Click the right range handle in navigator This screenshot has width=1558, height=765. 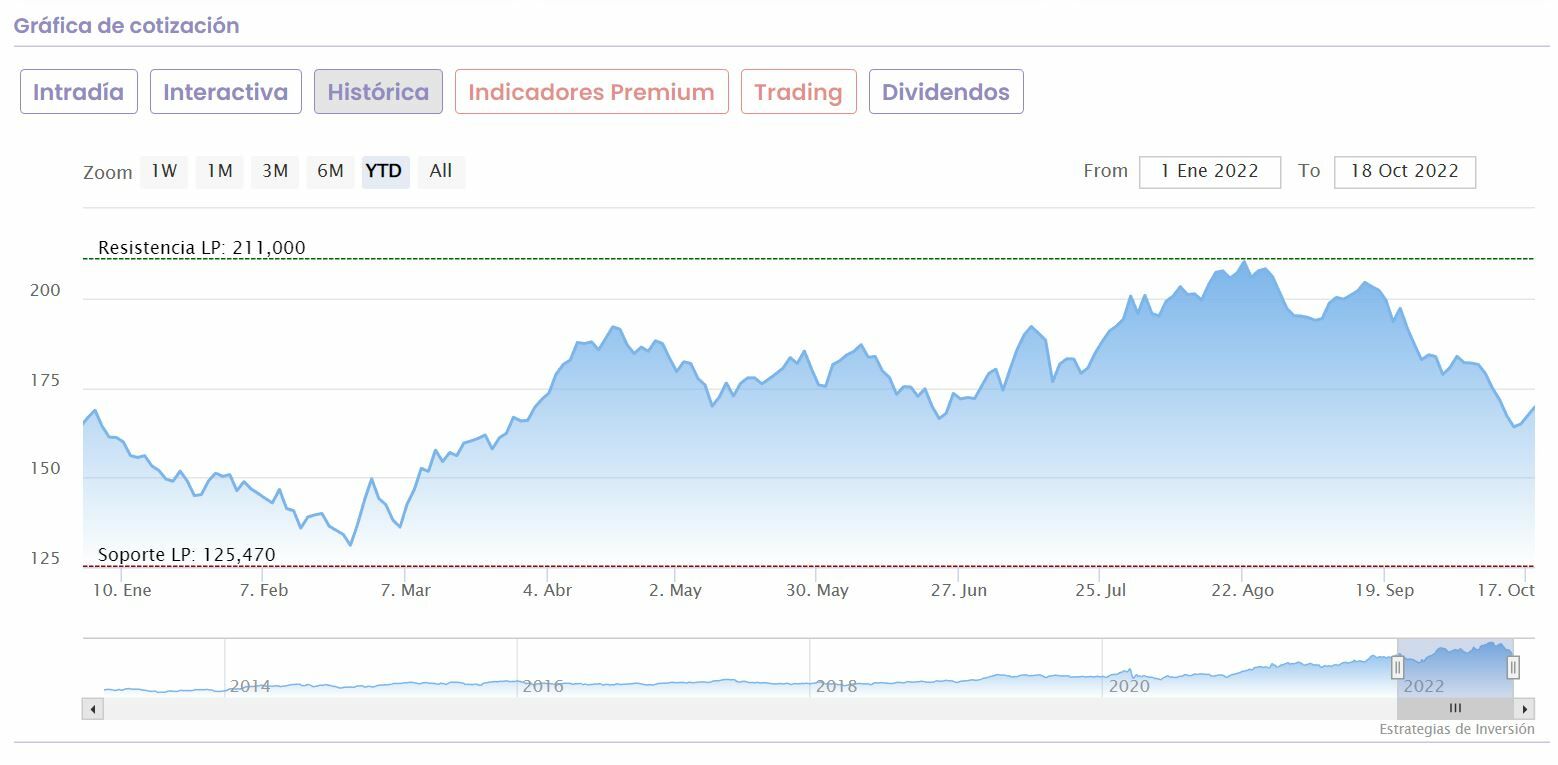pos(1513,667)
